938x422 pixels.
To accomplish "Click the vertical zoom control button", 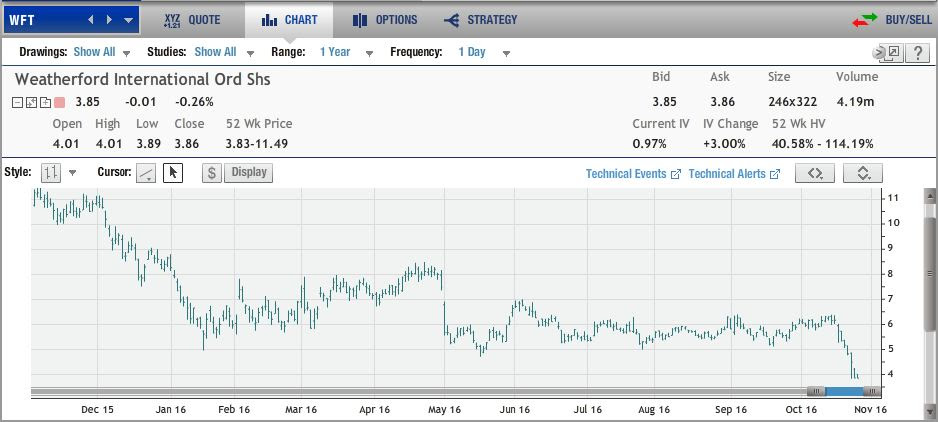I will tap(863, 174).
